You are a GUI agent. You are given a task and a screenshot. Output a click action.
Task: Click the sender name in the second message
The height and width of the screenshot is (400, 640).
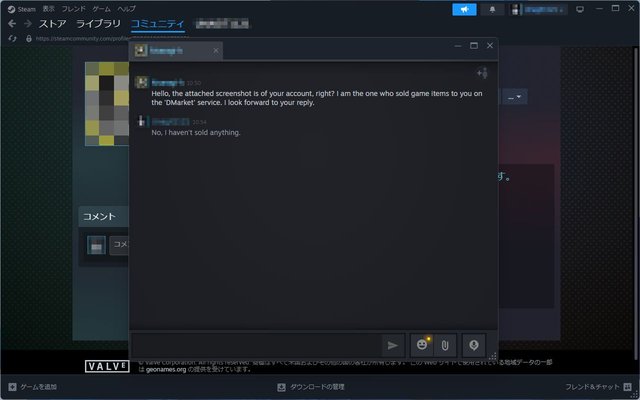point(171,122)
